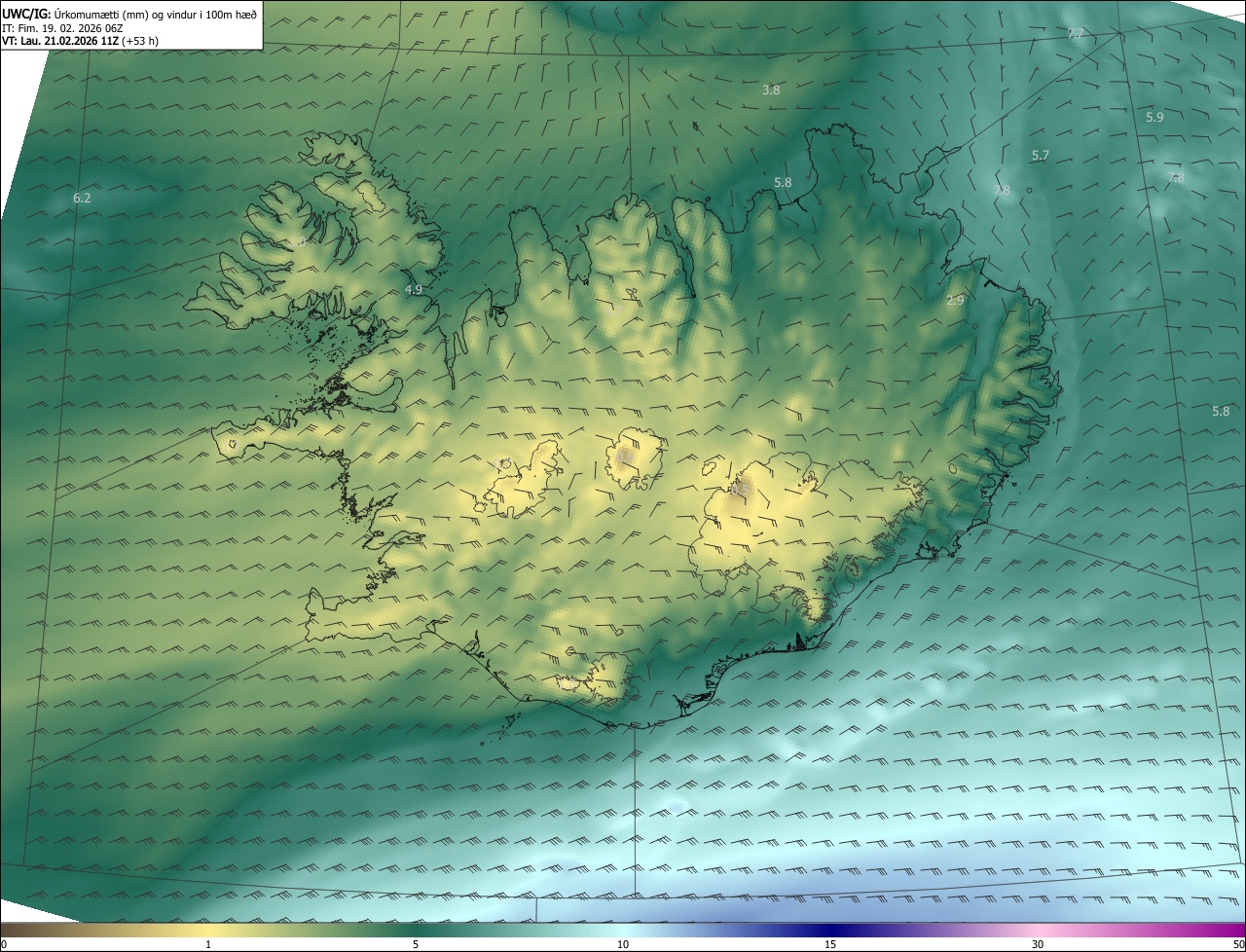Click the colorbar tick label "50"

pyautogui.click(x=1238, y=944)
